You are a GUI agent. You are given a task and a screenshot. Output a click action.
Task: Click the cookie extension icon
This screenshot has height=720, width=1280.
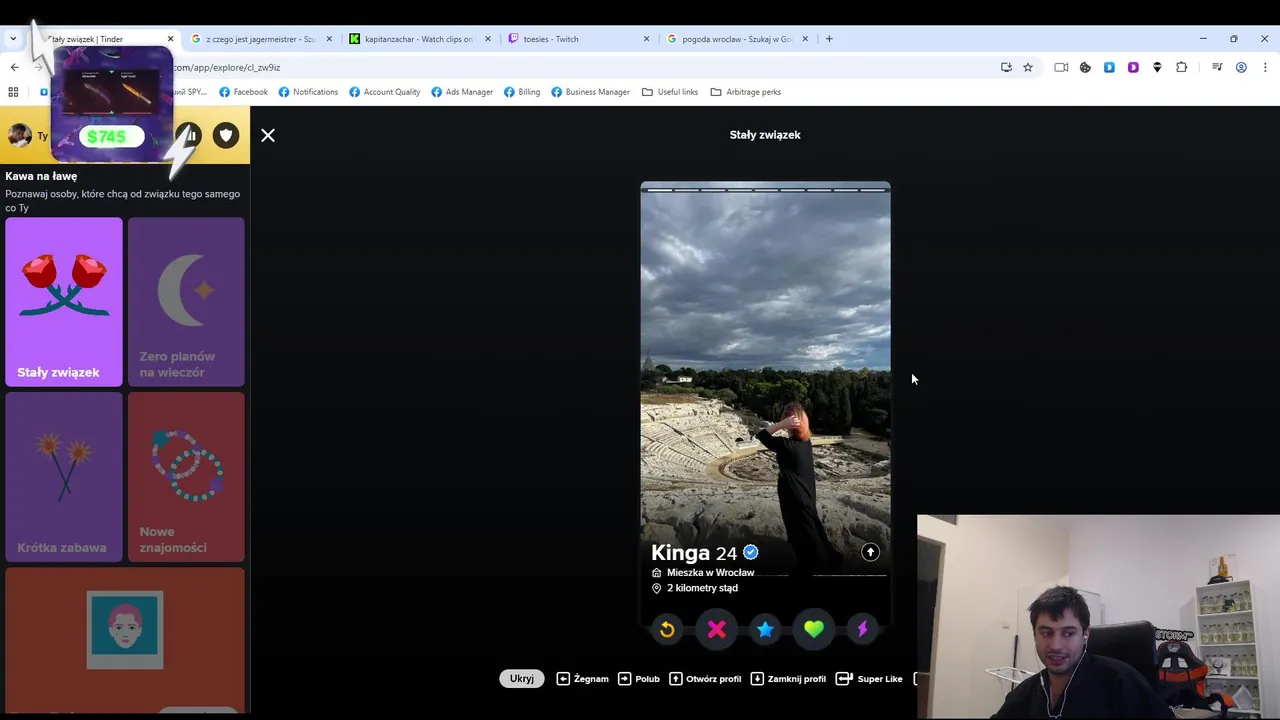coord(1085,67)
